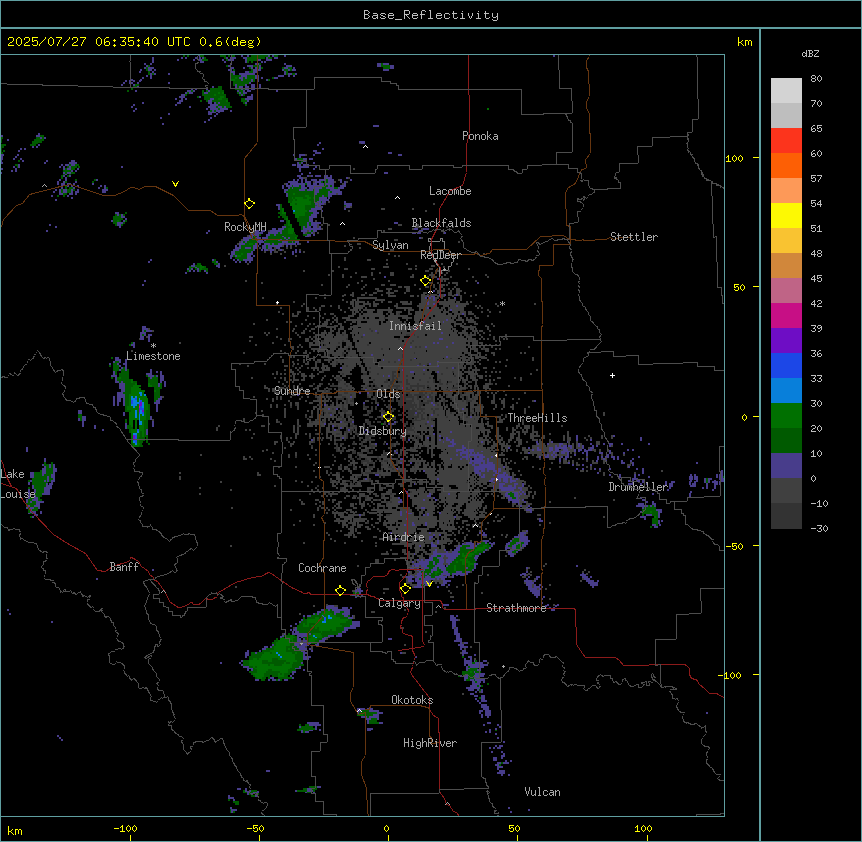Choose the slate purple 10 dBZ swatch

coord(786,466)
